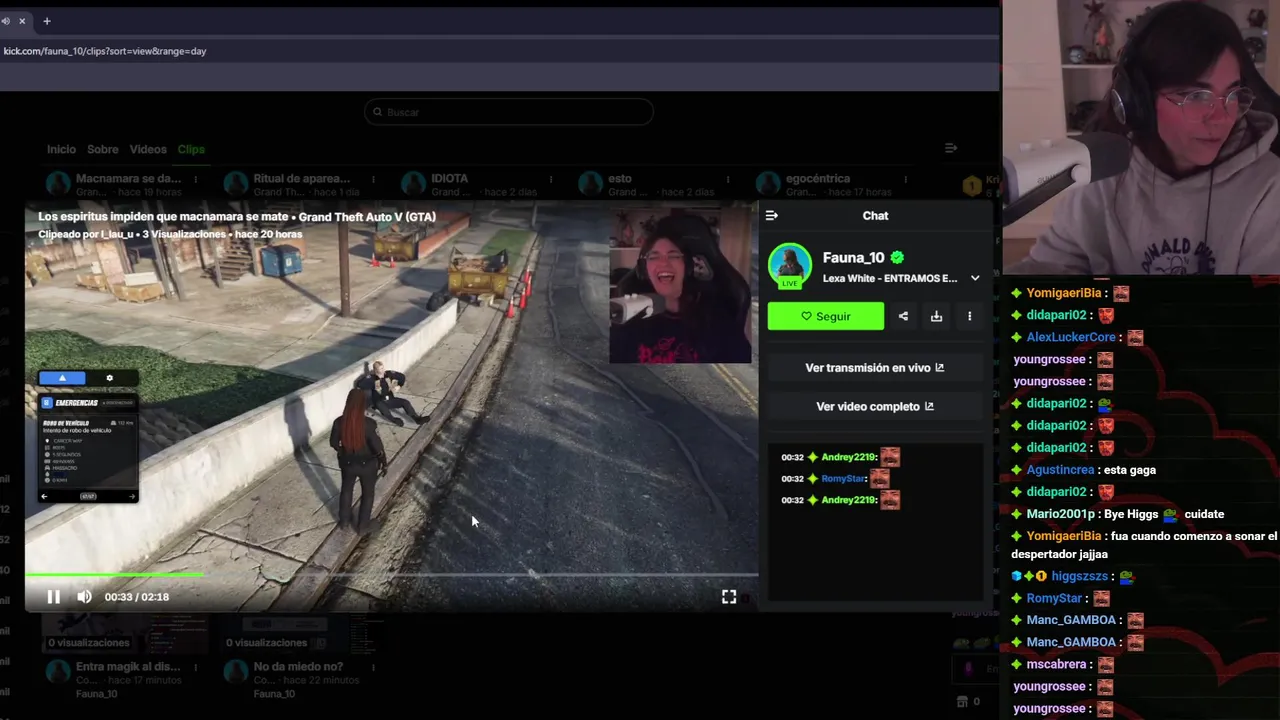Open options menu for 'Macnamara se da...' clip
1280x720 pixels.
[x=195, y=179]
